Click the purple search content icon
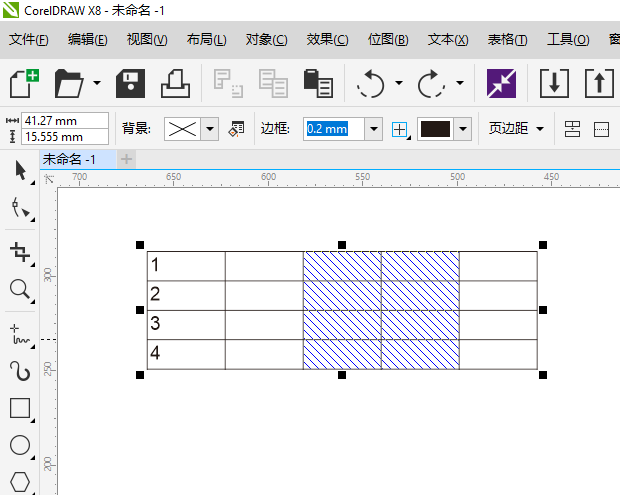The height and width of the screenshot is (495, 620). tap(501, 83)
